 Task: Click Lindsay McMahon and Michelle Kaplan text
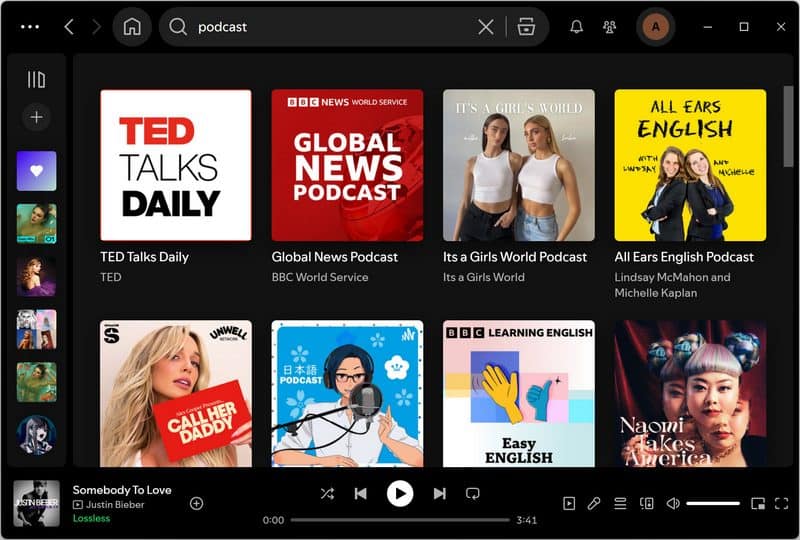pos(672,285)
